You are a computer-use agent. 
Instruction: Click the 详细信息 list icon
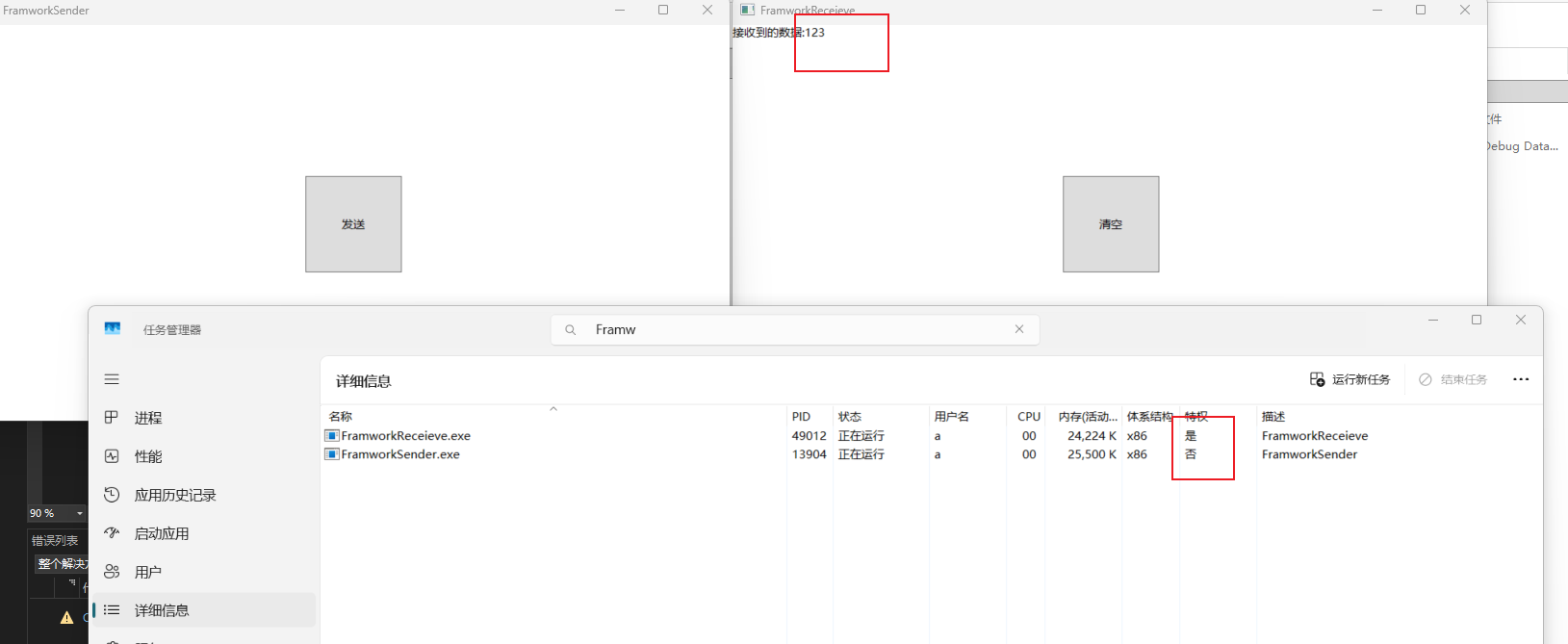[112, 610]
